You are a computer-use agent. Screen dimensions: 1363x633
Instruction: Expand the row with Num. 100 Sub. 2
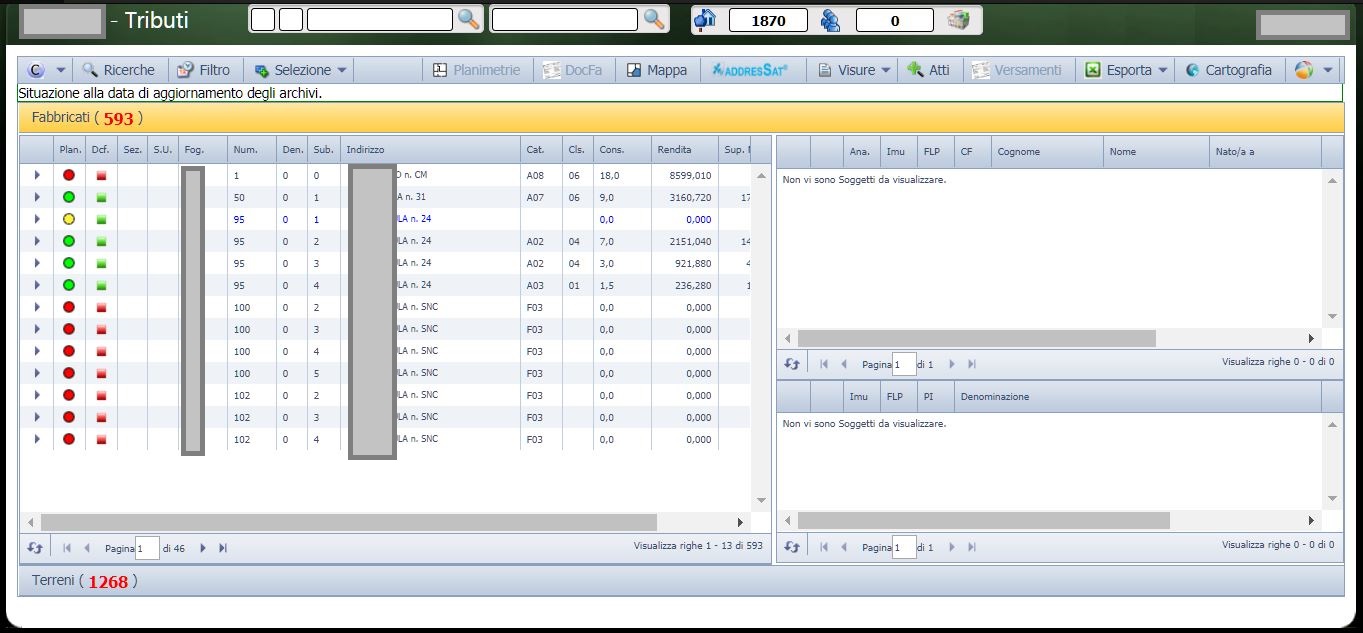(x=37, y=307)
